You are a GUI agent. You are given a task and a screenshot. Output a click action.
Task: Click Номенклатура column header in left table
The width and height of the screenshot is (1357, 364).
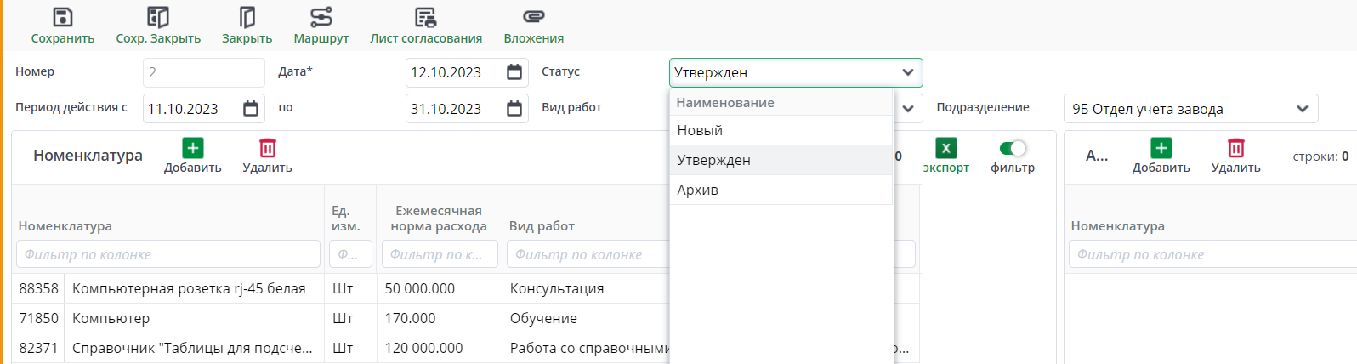point(65,226)
